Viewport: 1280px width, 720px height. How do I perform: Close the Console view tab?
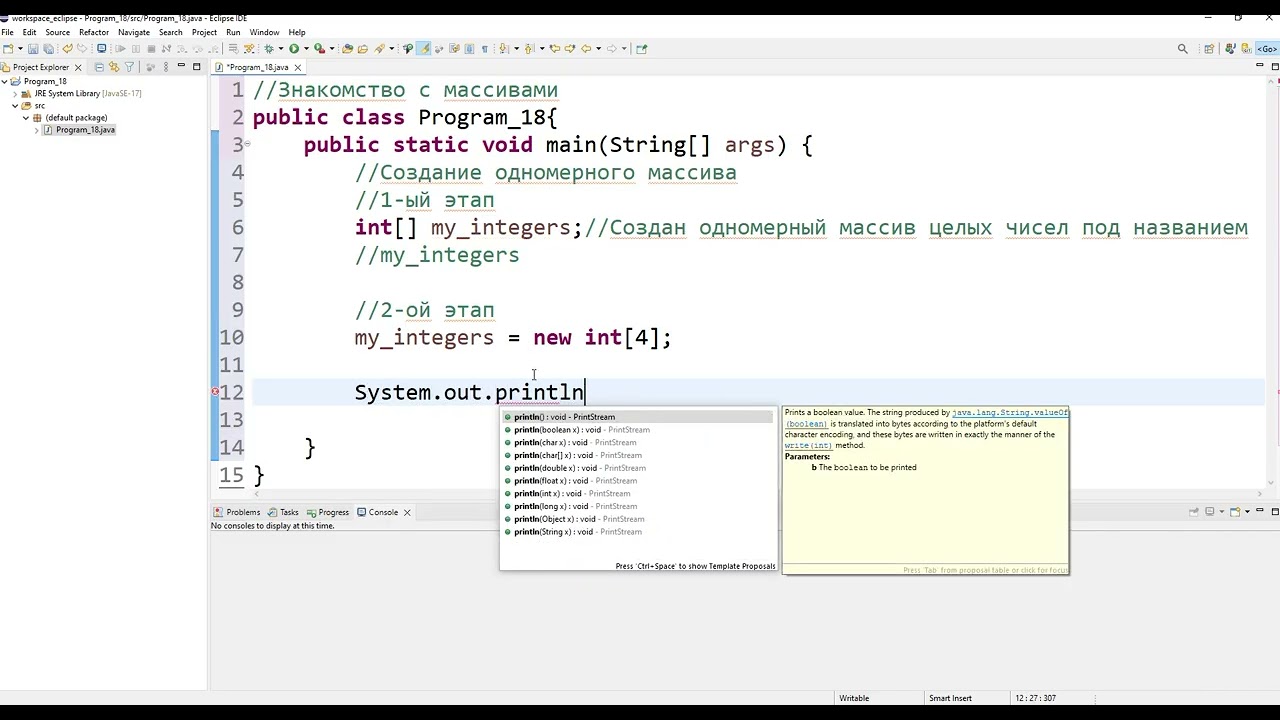407,512
